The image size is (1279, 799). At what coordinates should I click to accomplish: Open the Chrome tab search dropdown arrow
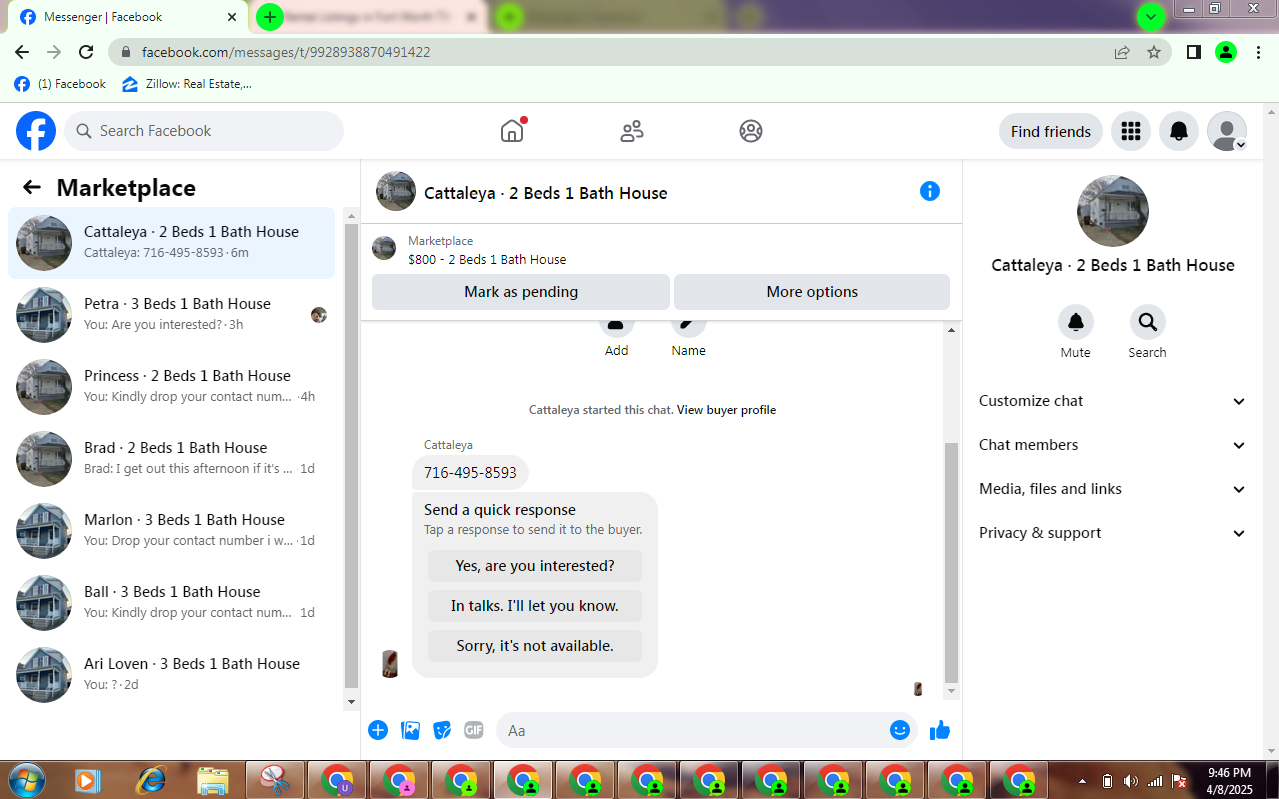pyautogui.click(x=1151, y=17)
